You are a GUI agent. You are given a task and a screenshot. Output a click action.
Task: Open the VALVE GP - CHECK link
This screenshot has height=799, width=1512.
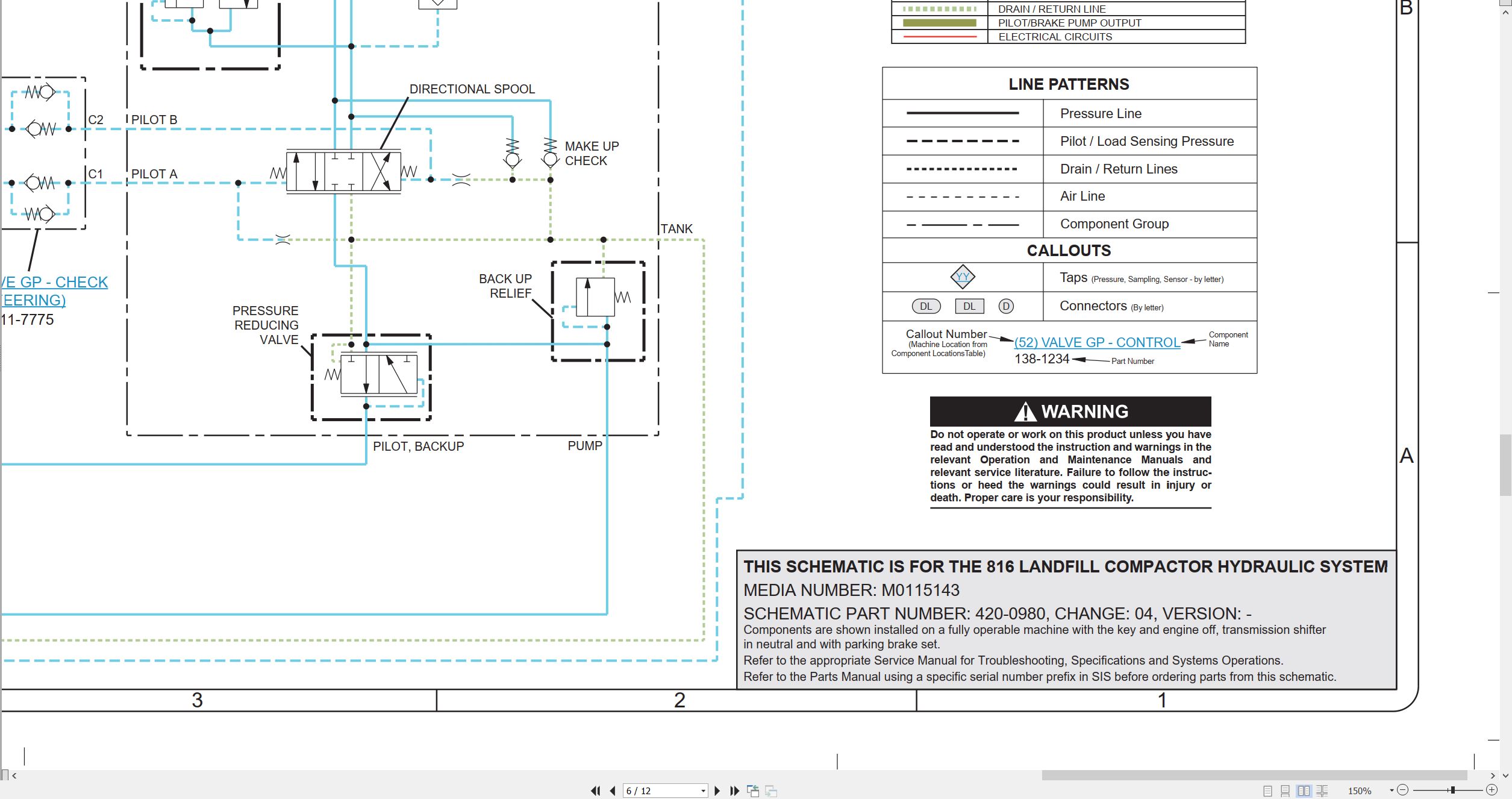click(54, 282)
